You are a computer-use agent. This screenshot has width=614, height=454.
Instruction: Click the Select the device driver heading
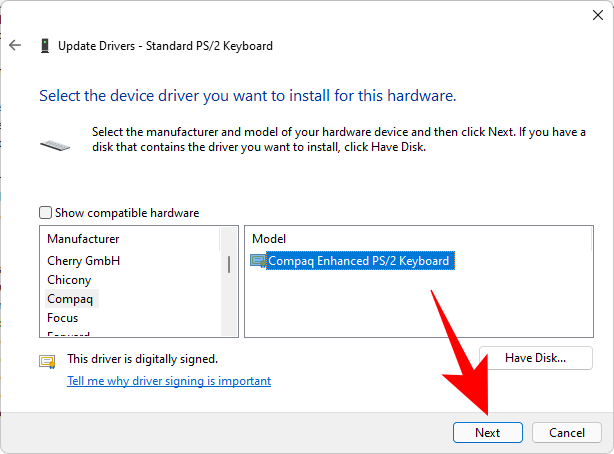click(247, 97)
